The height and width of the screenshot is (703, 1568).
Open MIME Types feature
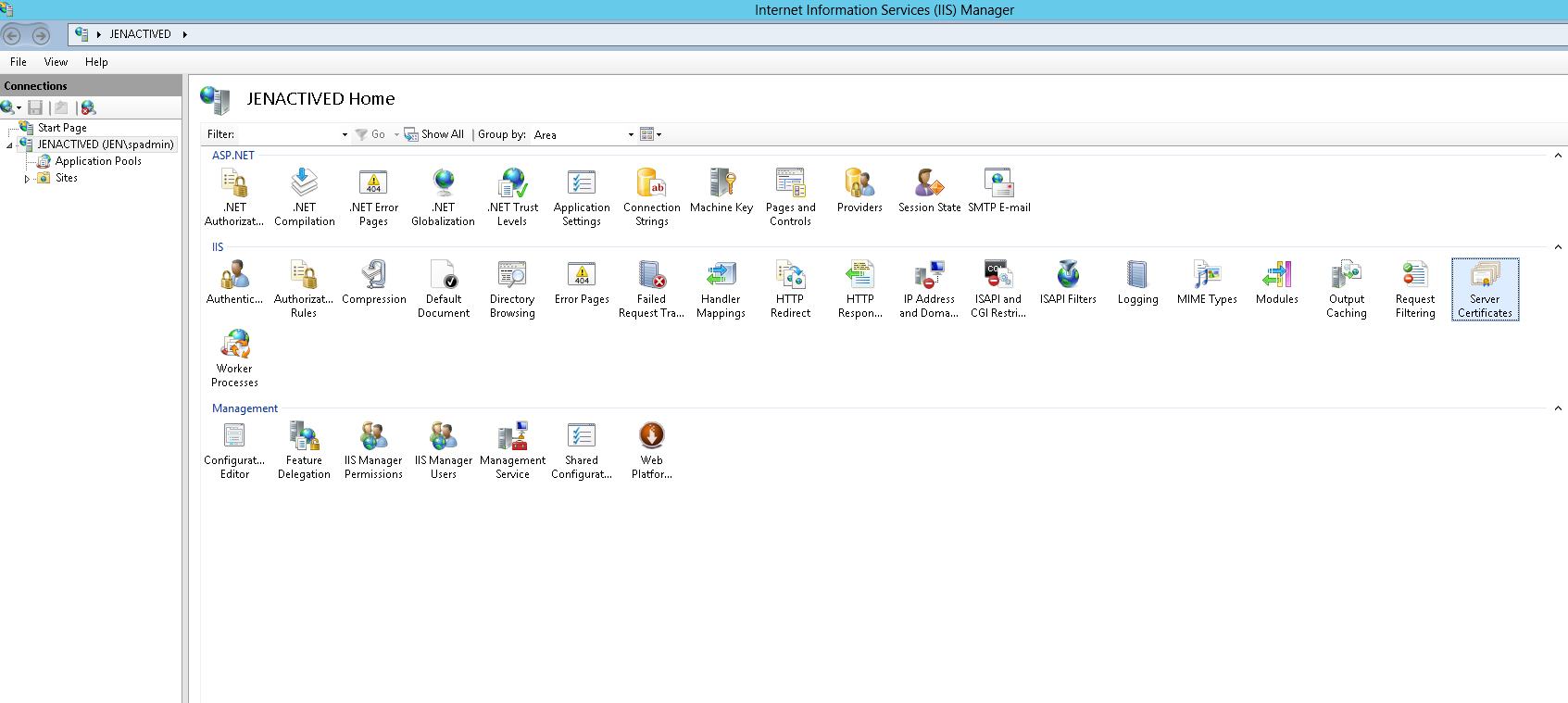(1207, 282)
